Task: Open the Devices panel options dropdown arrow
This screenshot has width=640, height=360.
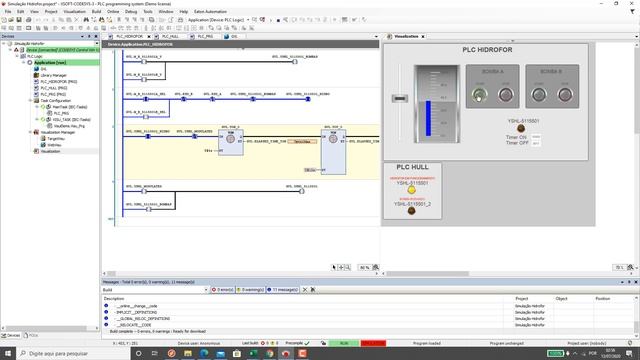Action: (x=82, y=36)
